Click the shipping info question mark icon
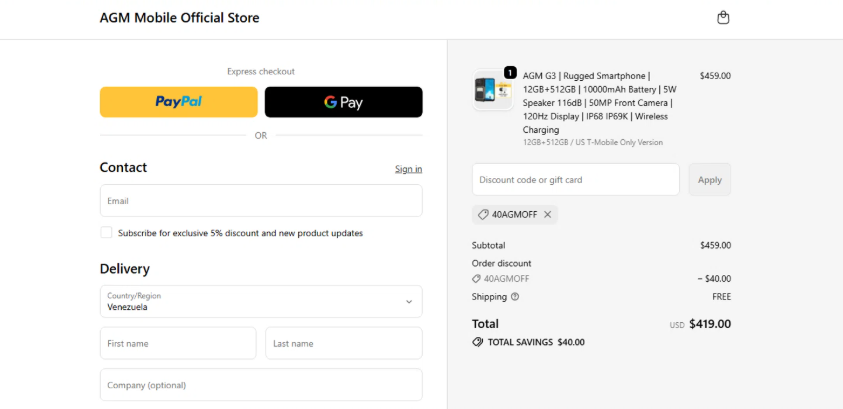 pos(515,297)
